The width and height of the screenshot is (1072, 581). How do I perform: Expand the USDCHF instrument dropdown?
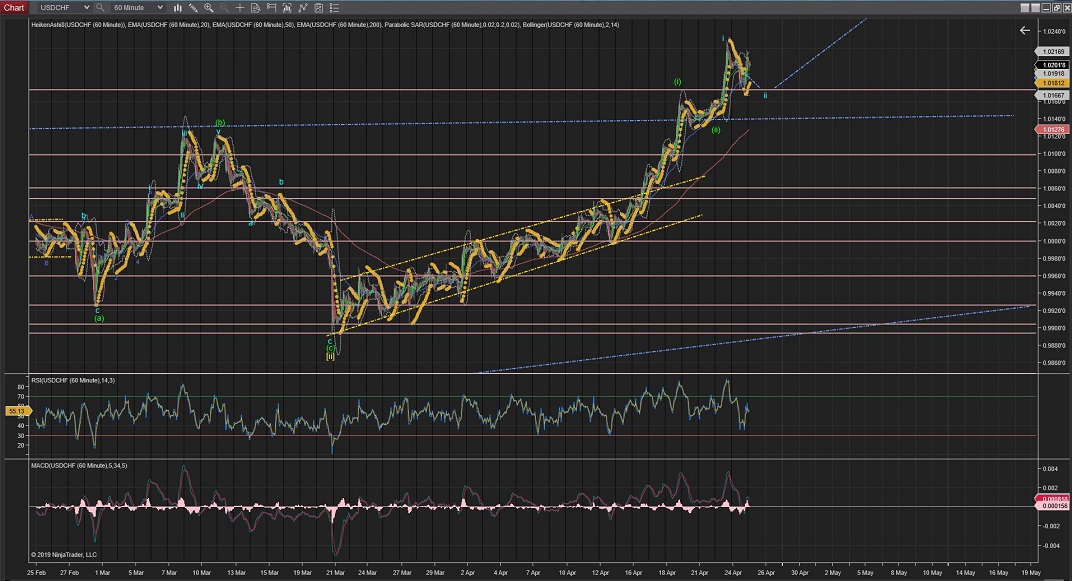coord(87,8)
